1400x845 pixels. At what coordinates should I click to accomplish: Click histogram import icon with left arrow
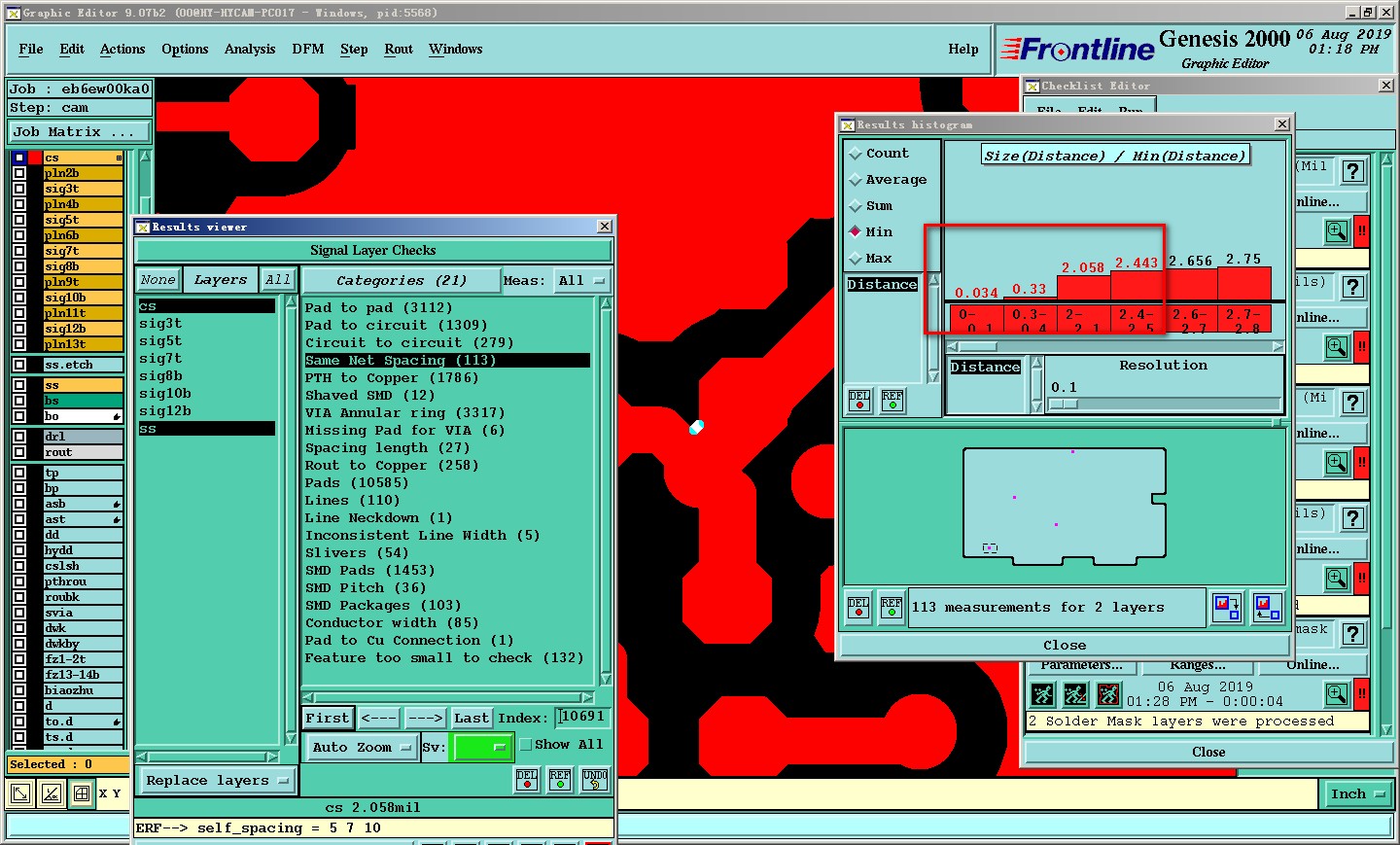[x=1267, y=608]
